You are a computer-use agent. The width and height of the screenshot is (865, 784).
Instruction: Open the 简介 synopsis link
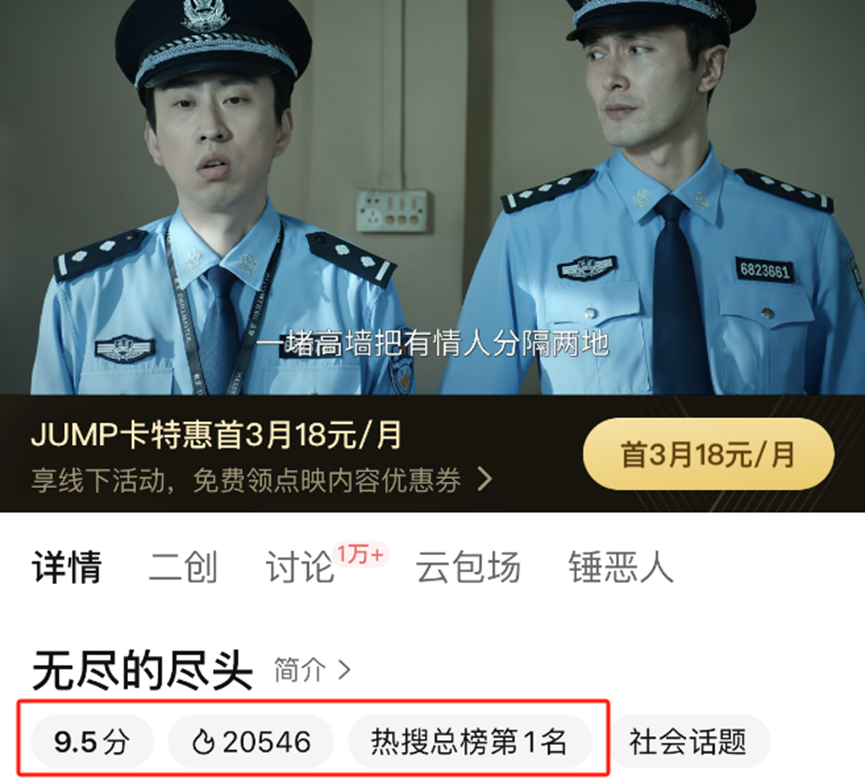(x=312, y=670)
